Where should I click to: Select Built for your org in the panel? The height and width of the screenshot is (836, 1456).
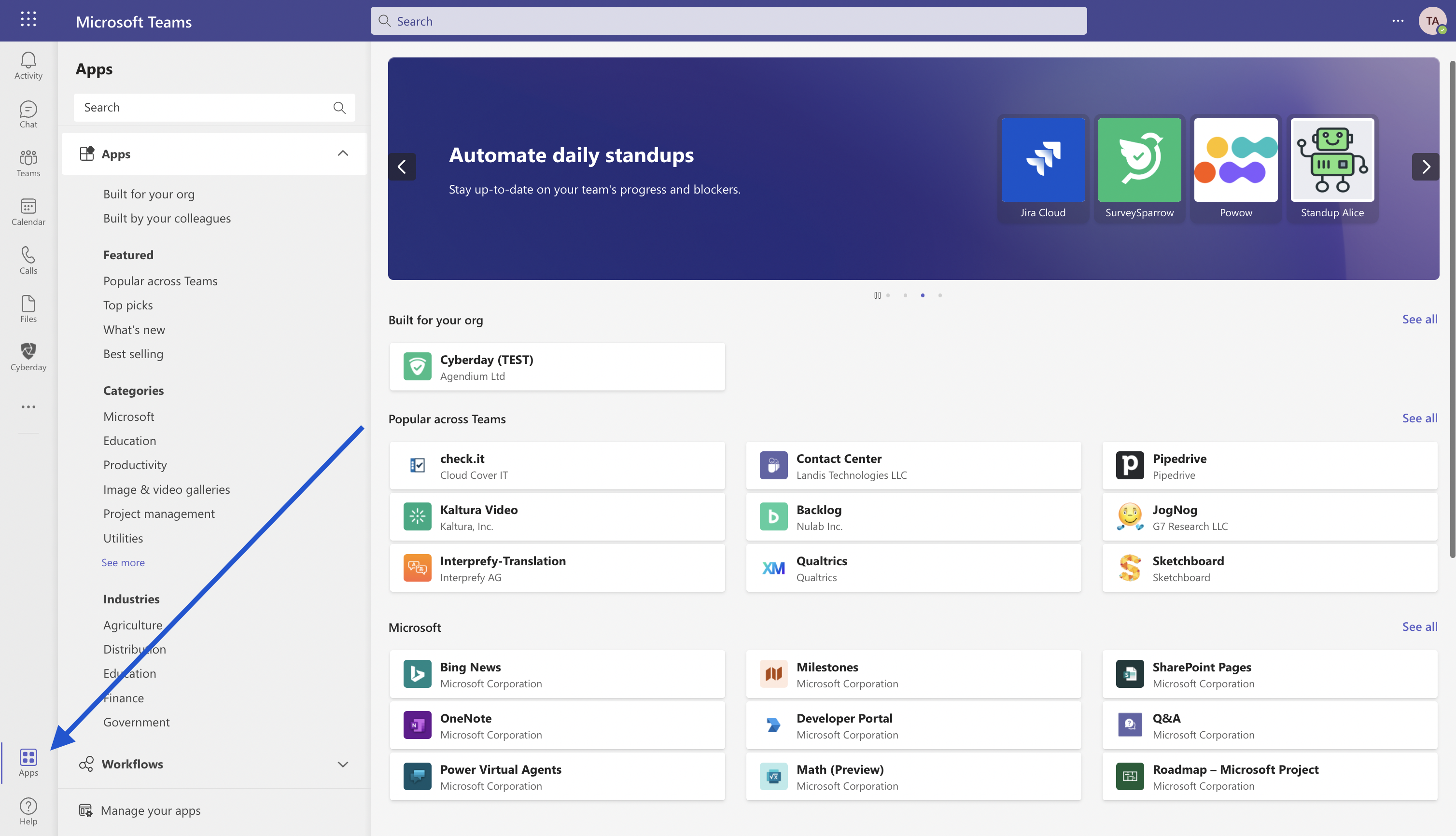tap(149, 194)
